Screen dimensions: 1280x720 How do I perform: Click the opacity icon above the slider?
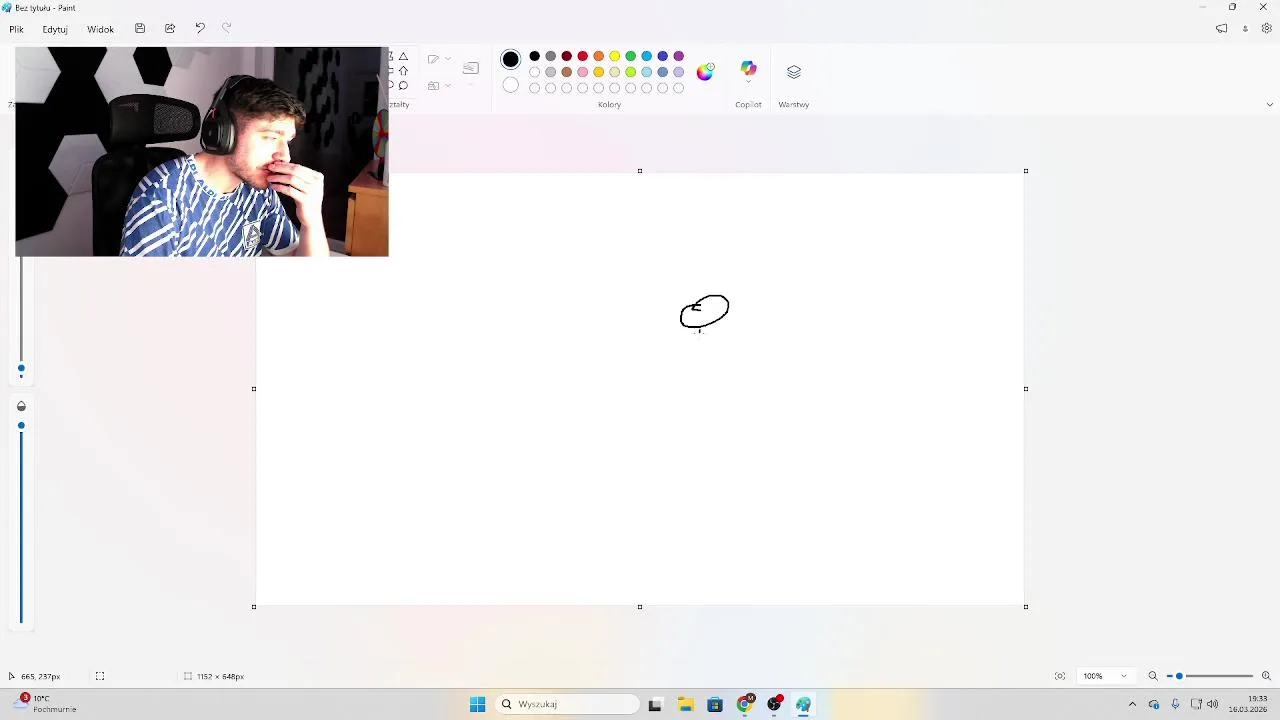(21, 406)
